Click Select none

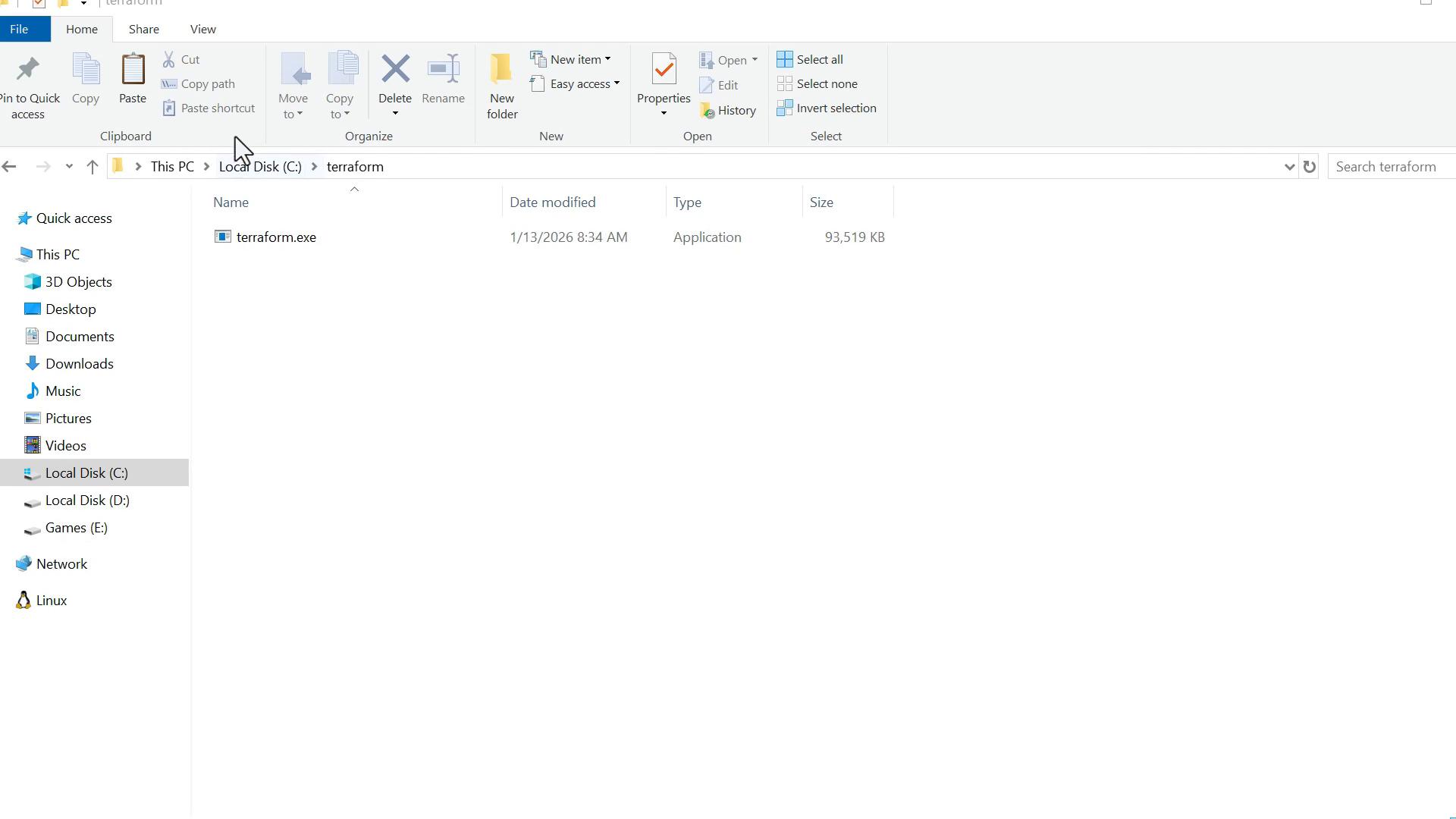[x=817, y=83]
